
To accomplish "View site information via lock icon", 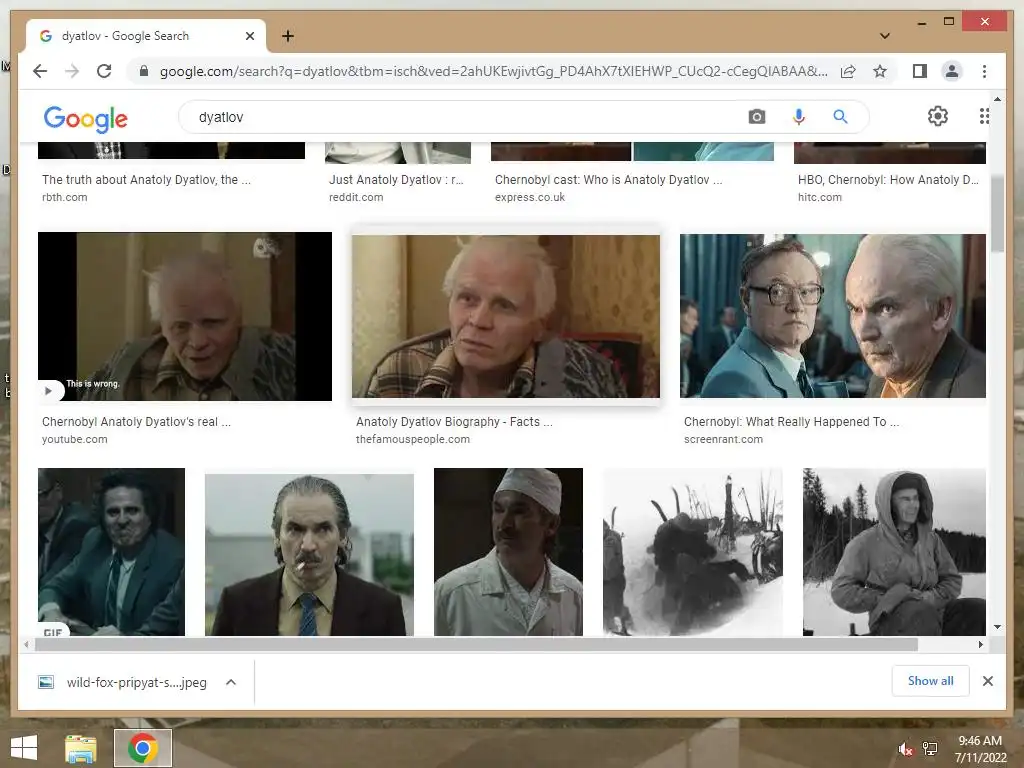I will click(x=144, y=71).
